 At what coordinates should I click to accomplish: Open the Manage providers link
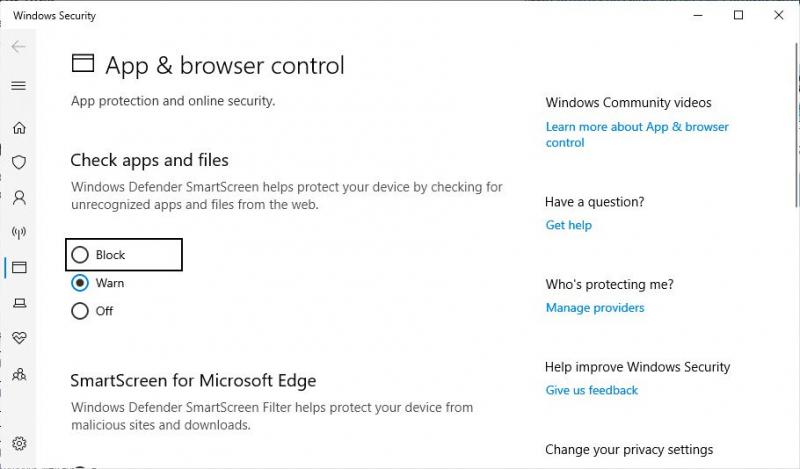[x=595, y=308]
